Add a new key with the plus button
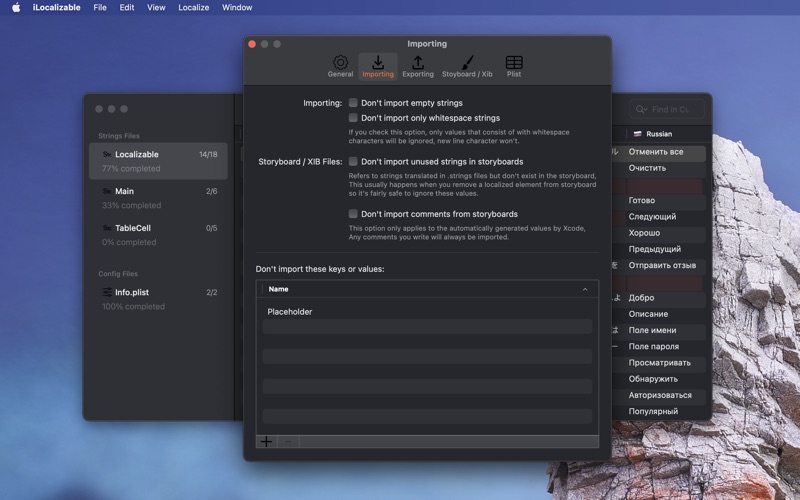 (x=266, y=442)
